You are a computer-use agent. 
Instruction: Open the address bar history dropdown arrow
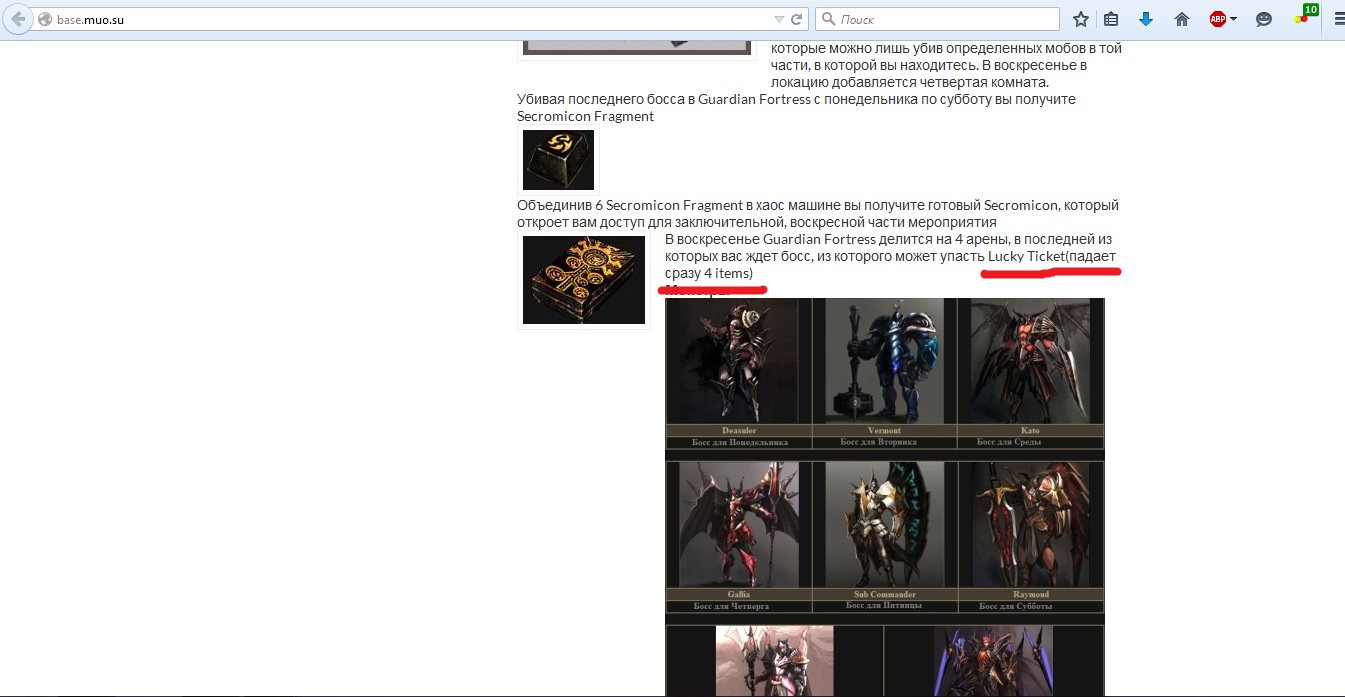pyautogui.click(x=779, y=19)
